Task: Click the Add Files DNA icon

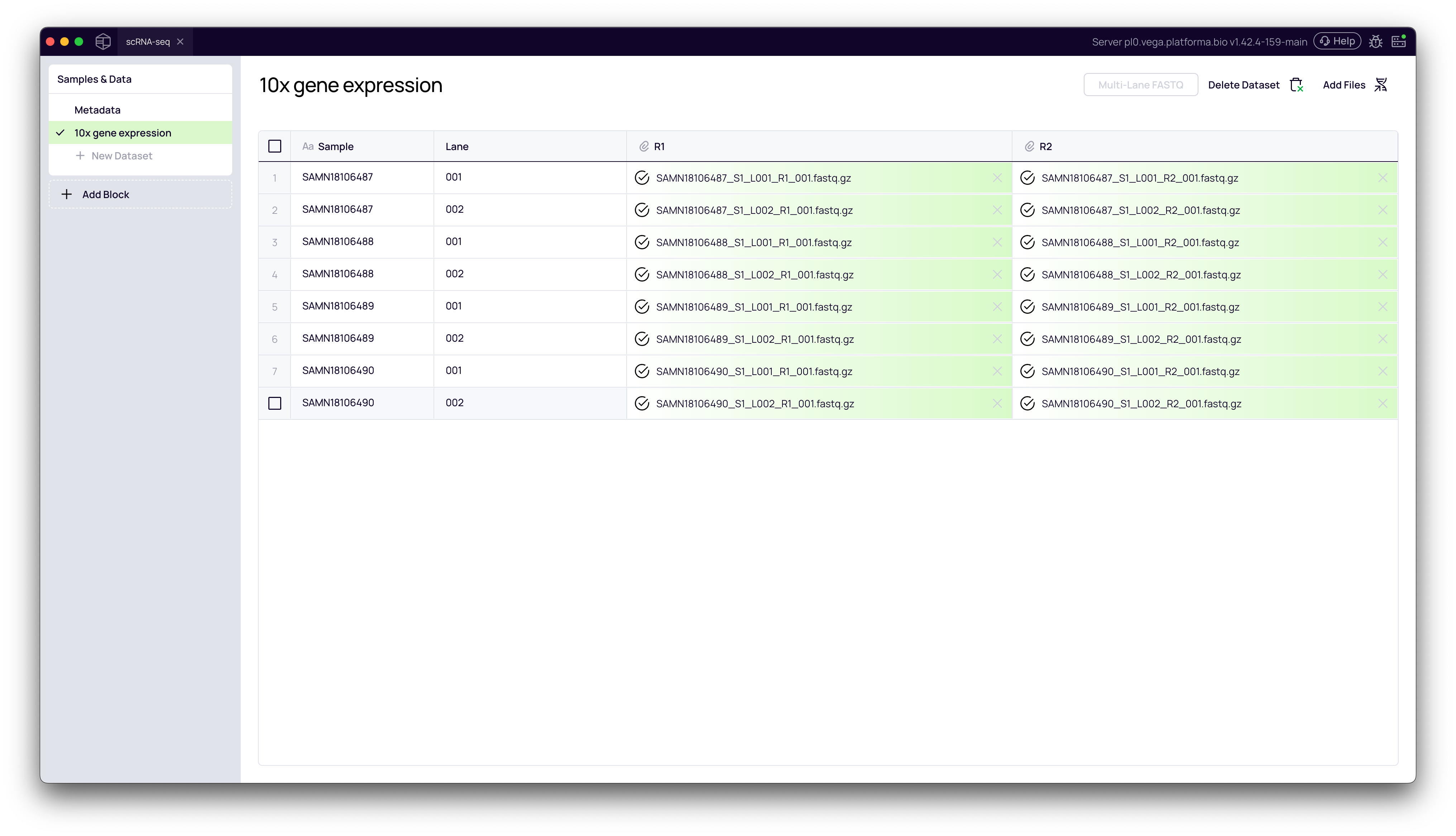Action: (1381, 85)
